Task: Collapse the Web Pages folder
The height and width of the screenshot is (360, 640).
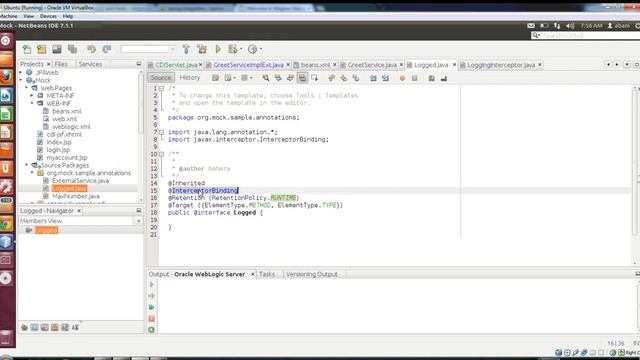Action: [27, 88]
